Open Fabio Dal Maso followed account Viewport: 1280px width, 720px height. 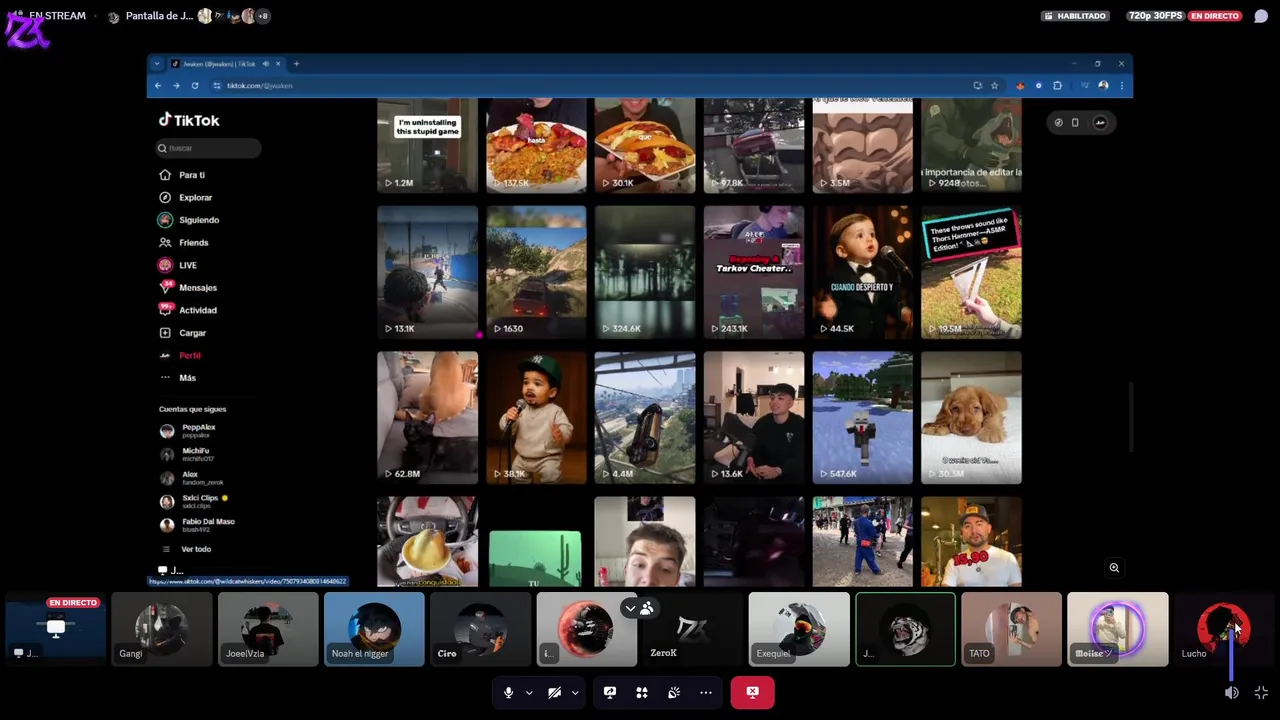[198, 525]
